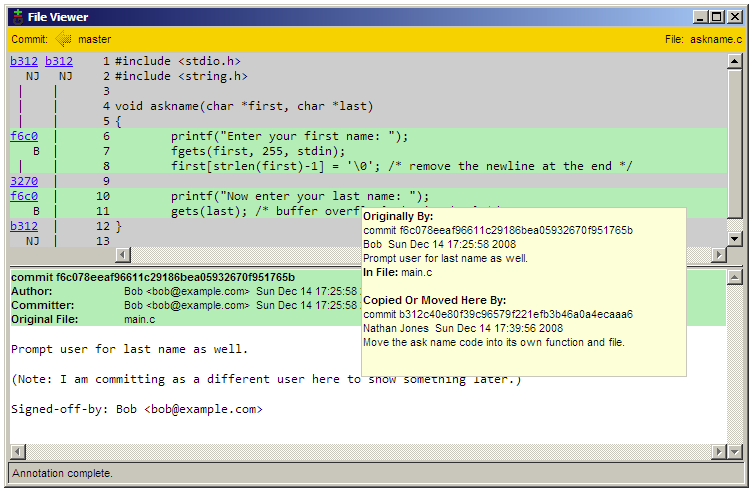This screenshot has height=491, width=753.
Task: Click left arrow of commit pane horizontal scrollbar
Action: (x=17, y=451)
